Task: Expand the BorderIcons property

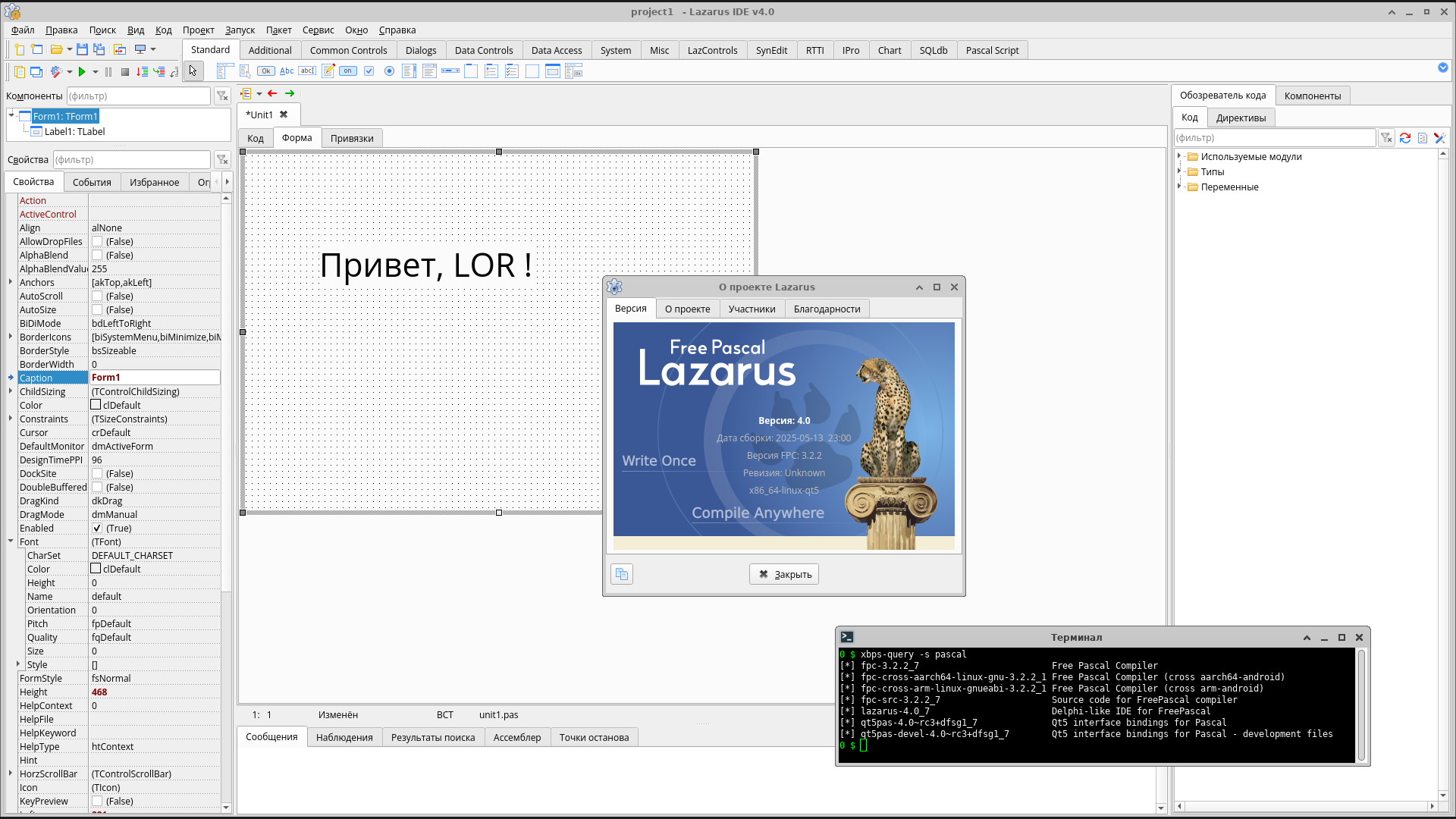Action: click(11, 337)
